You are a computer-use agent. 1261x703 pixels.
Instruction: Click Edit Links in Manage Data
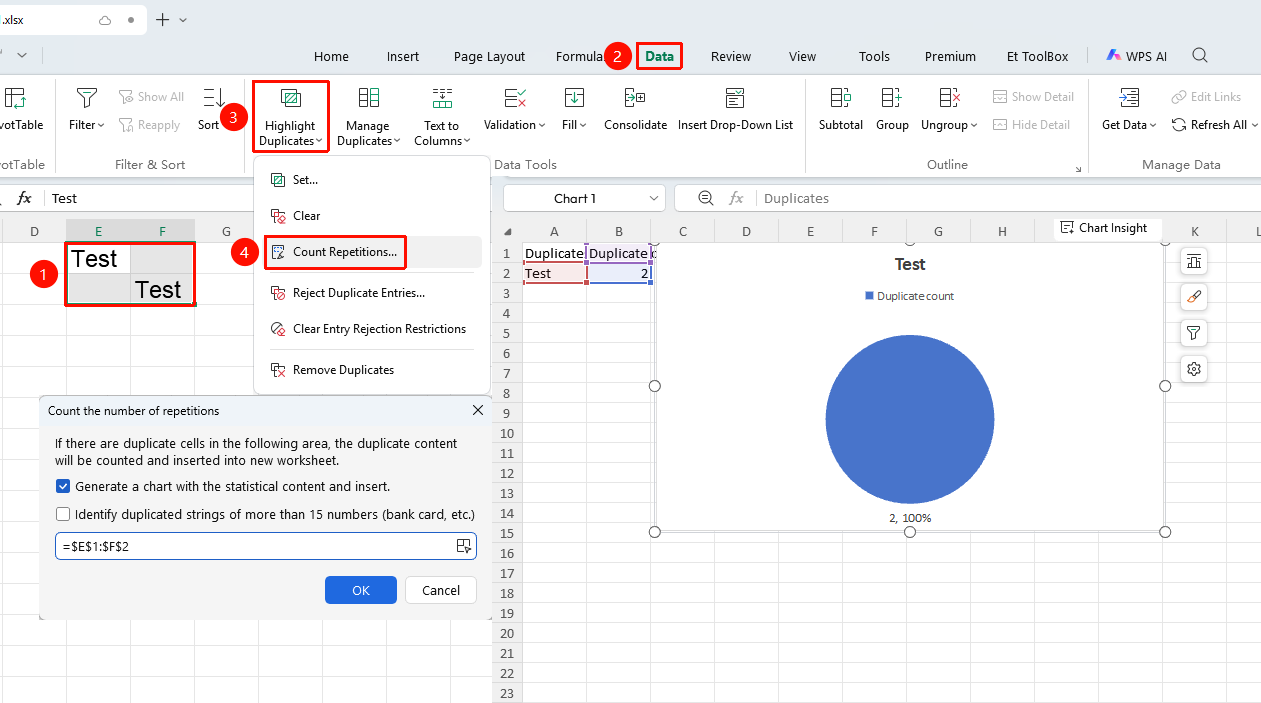click(1206, 97)
